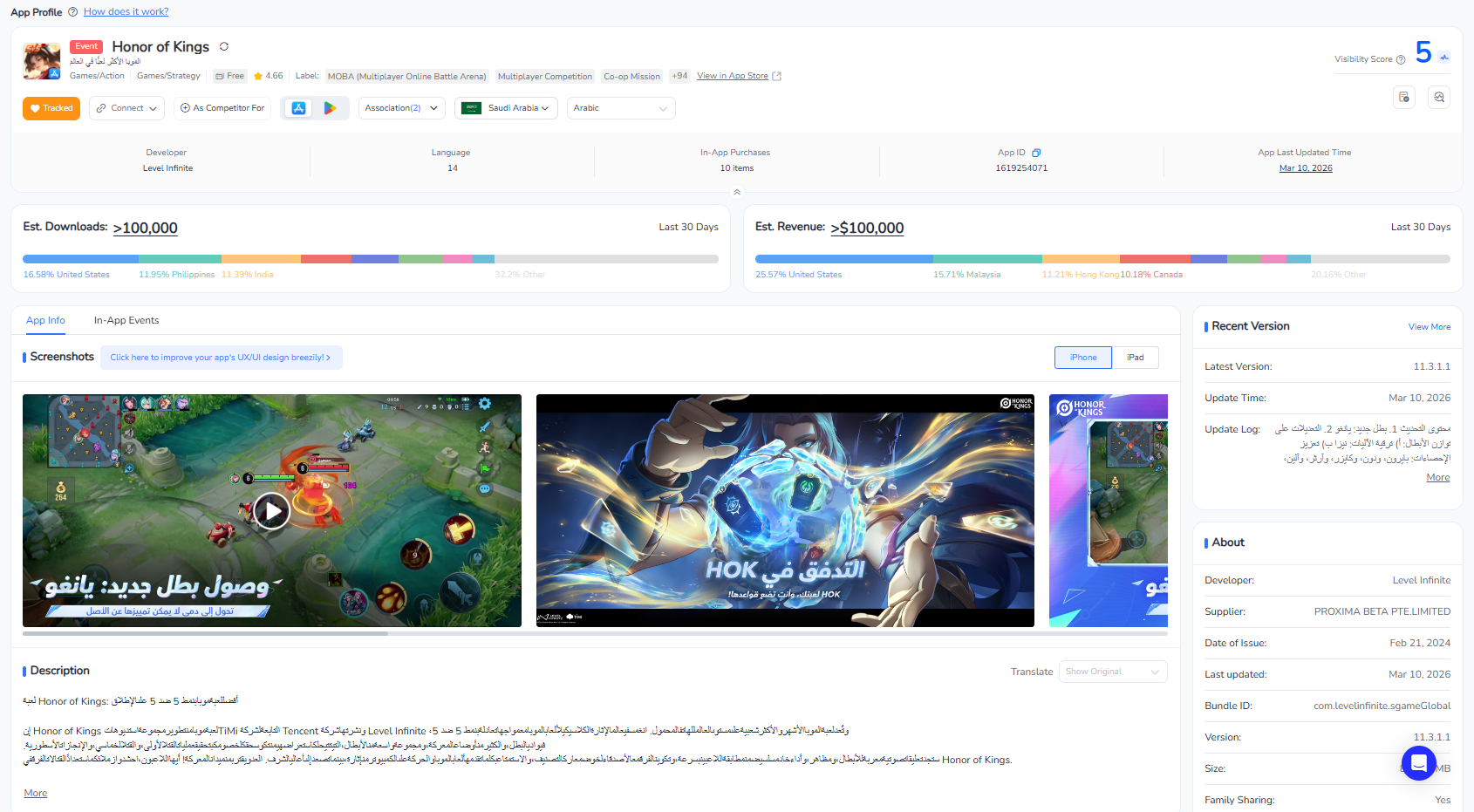
Task: Select the App Info tab
Action: tap(45, 321)
